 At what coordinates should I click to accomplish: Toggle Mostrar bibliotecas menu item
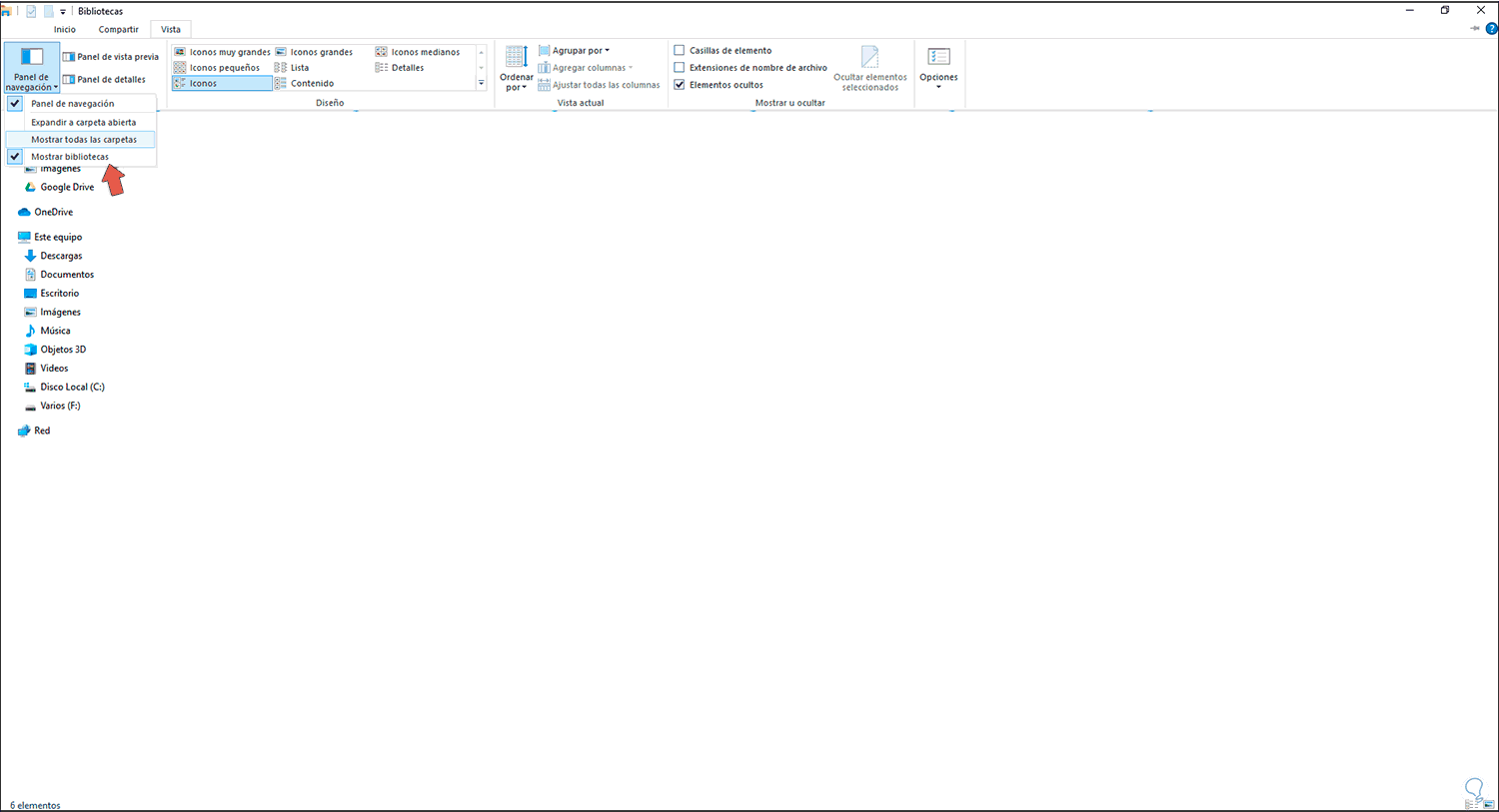[81, 157]
